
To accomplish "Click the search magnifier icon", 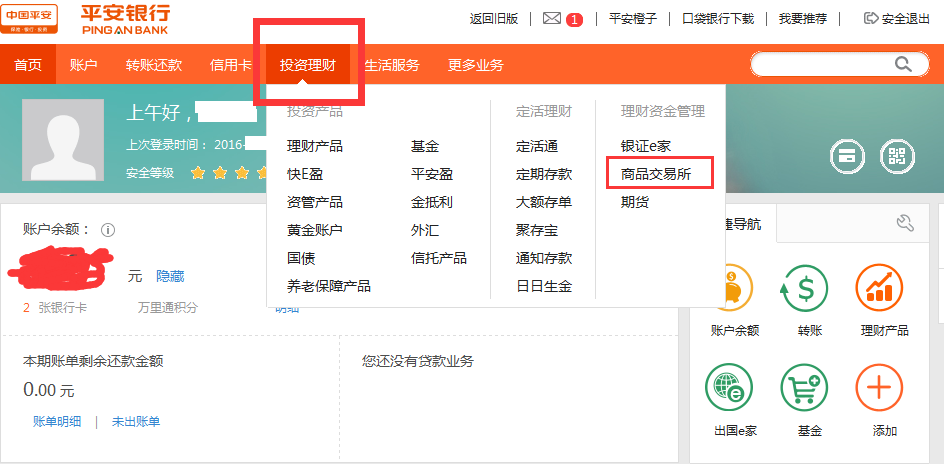I will (903, 64).
